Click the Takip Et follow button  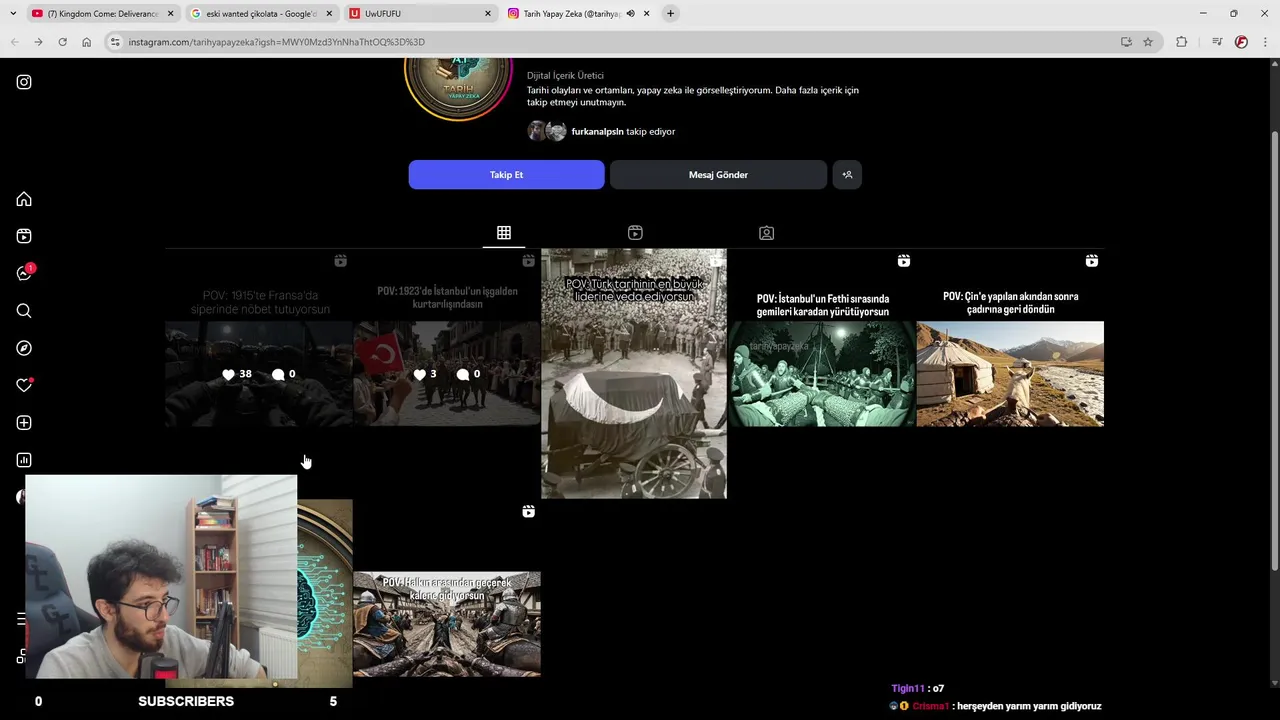pyautogui.click(x=506, y=175)
